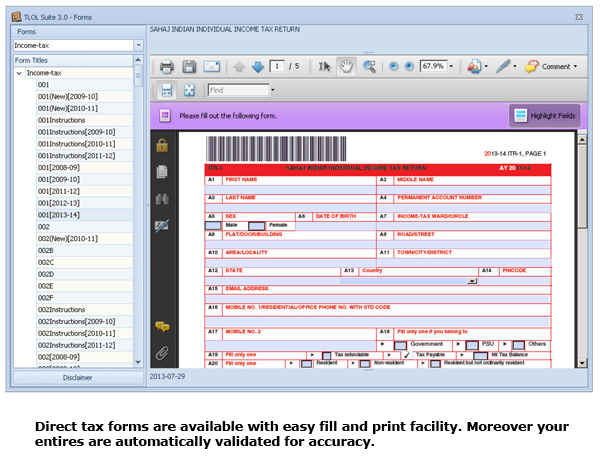The image size is (600, 461).
Task: Open the Income-tax forms dropdown
Action: point(138,45)
